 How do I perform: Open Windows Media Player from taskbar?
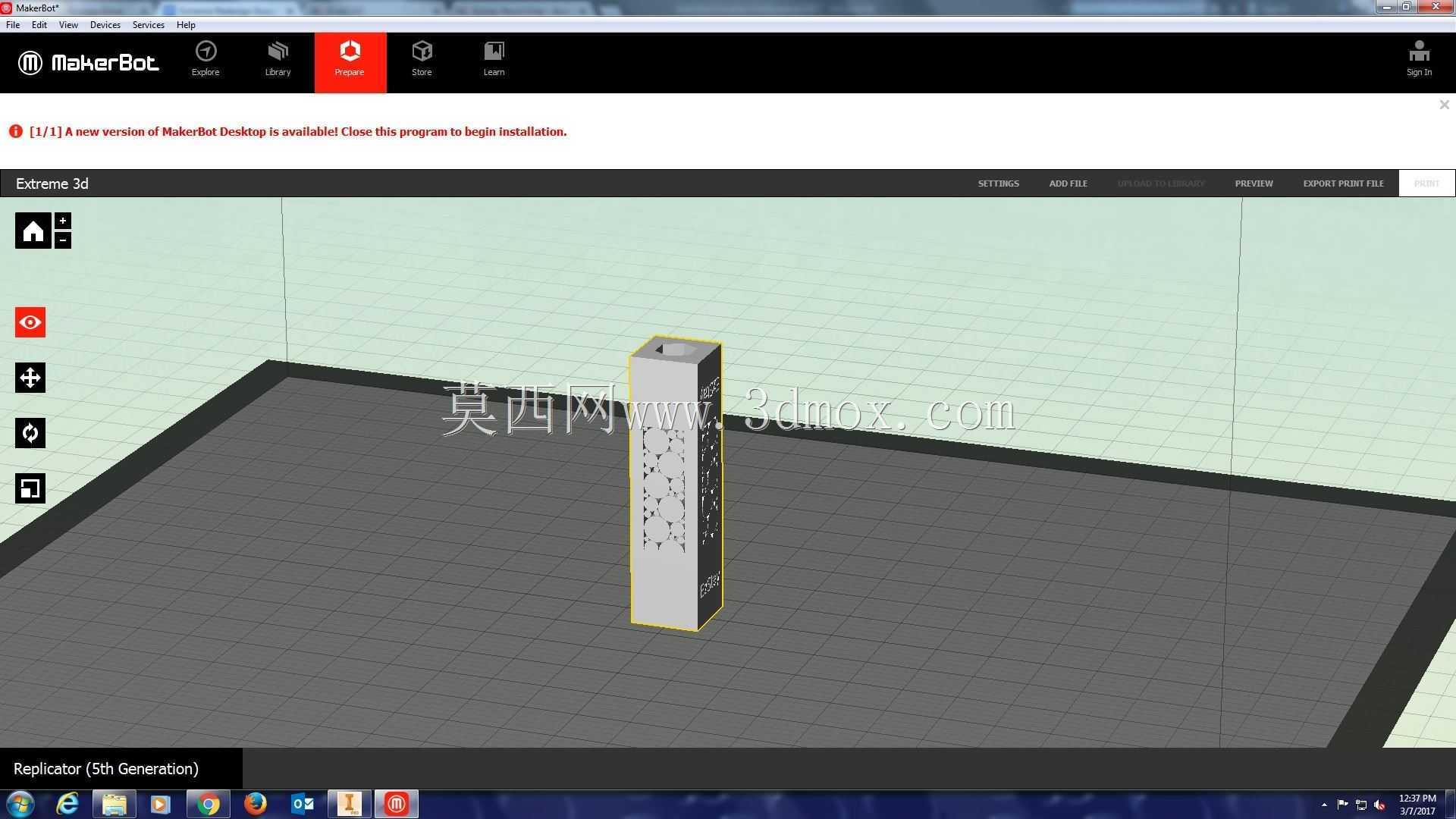[161, 804]
